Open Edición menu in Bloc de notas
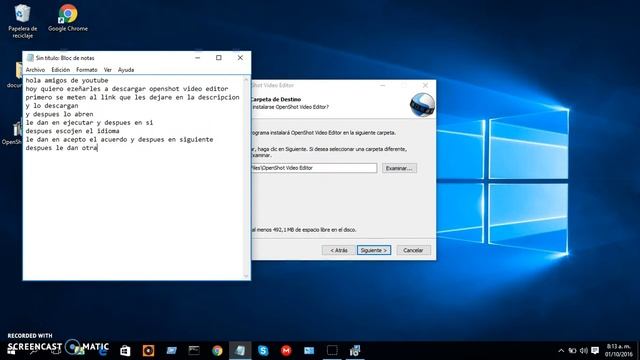This screenshot has width=640, height=360. 60,70
